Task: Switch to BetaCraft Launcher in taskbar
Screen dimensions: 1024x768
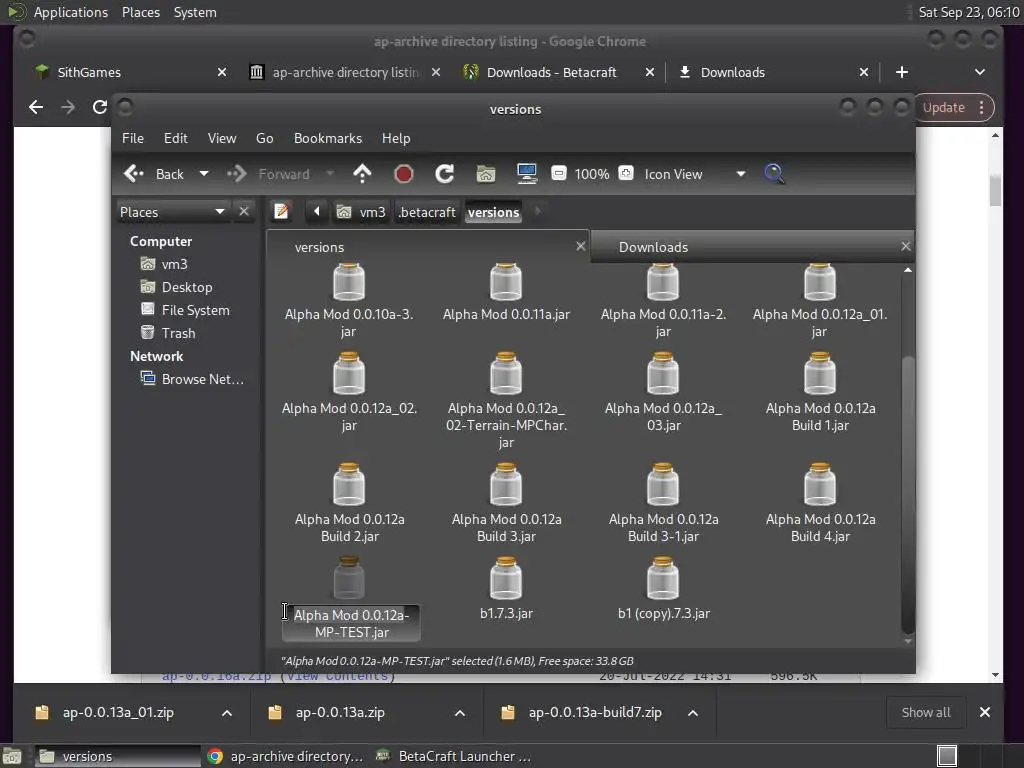Action: pos(455,756)
